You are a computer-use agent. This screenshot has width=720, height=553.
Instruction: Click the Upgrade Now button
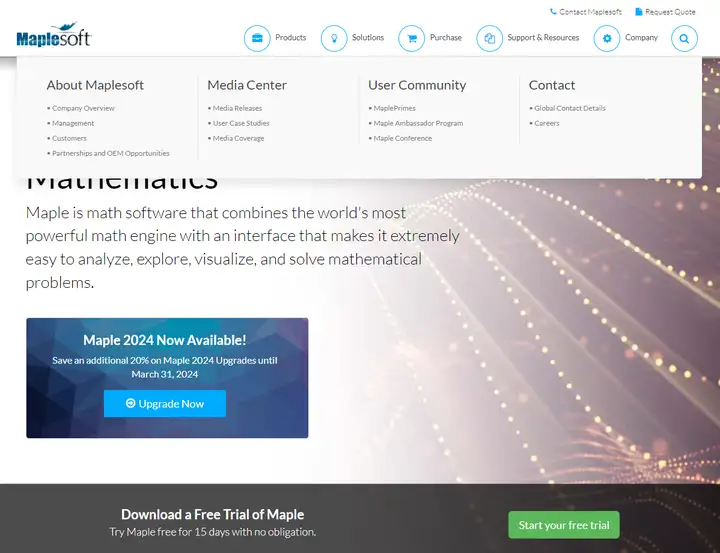point(165,404)
